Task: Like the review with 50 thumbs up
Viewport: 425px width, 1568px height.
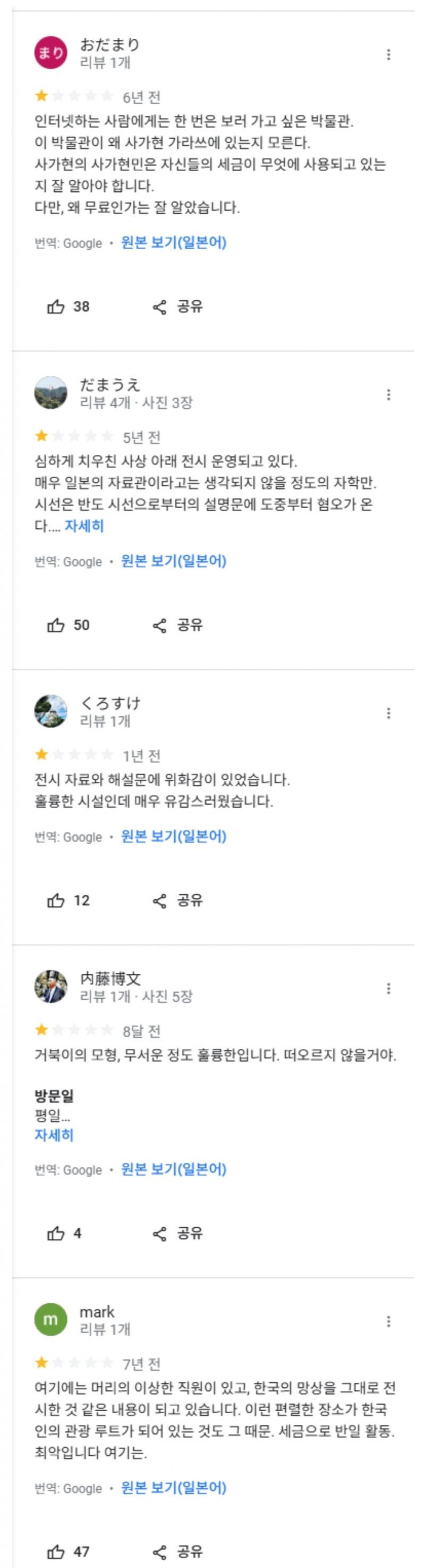Action: 56,625
